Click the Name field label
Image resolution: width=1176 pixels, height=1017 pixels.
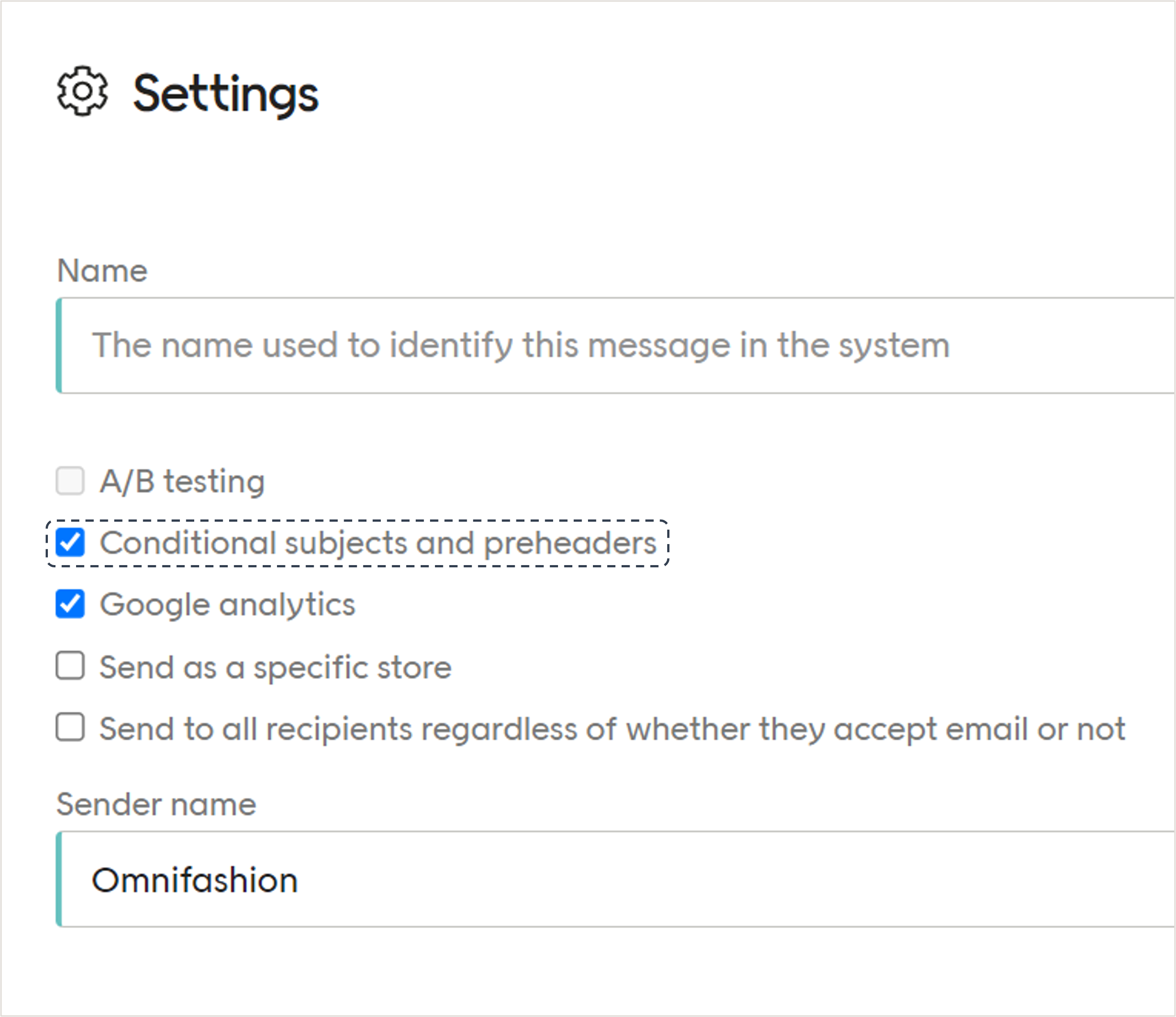tap(101, 271)
